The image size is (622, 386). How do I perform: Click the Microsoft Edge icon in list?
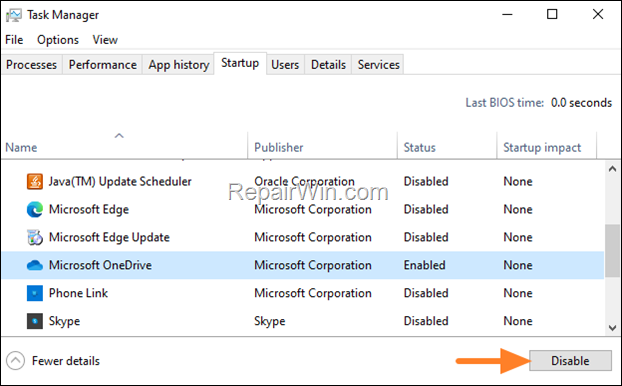[x=35, y=209]
